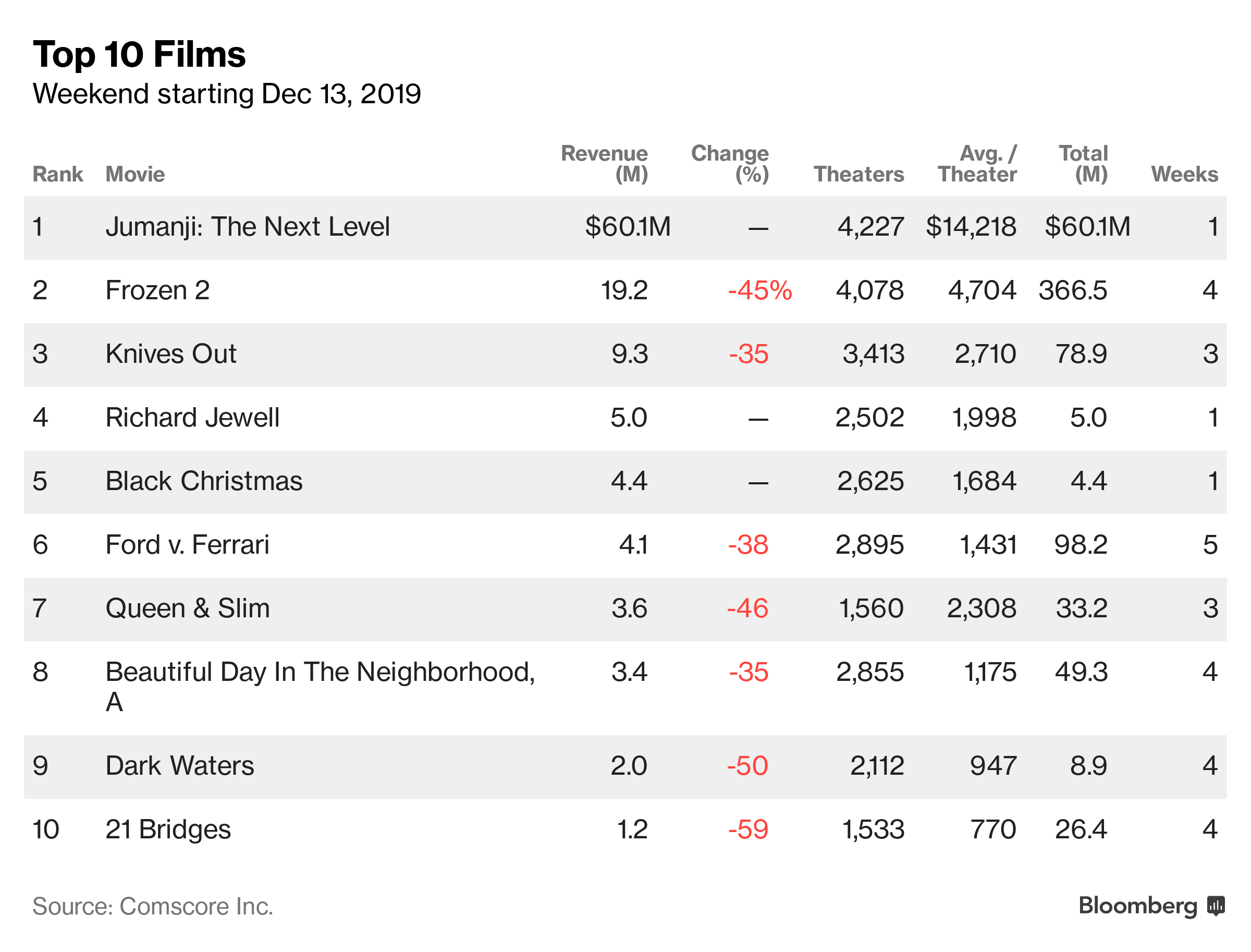1251x952 pixels.
Task: Select the Theaters column header
Action: click(858, 174)
